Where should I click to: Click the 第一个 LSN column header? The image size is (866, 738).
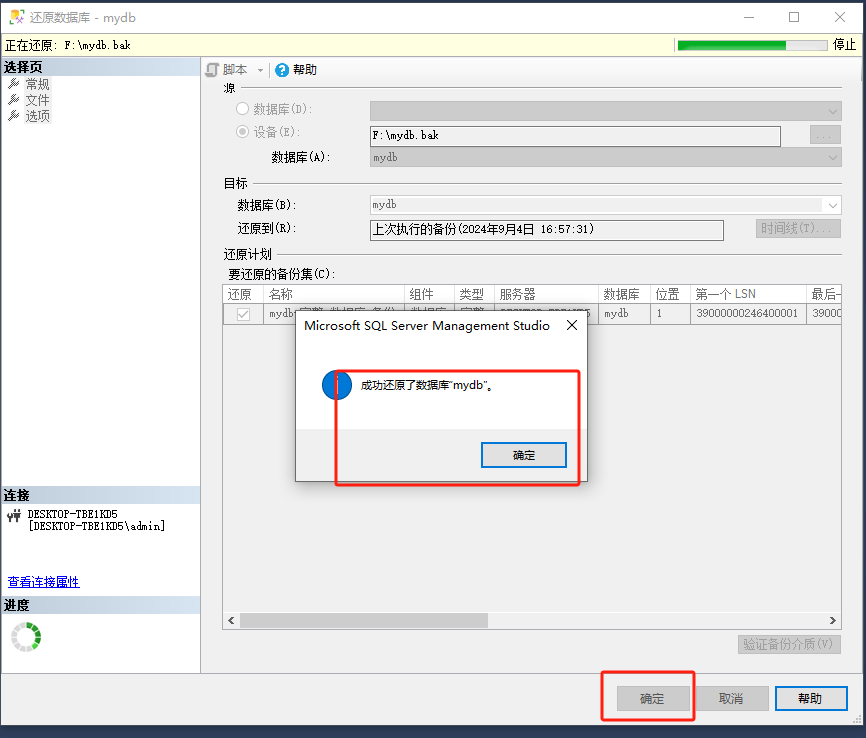pos(748,294)
